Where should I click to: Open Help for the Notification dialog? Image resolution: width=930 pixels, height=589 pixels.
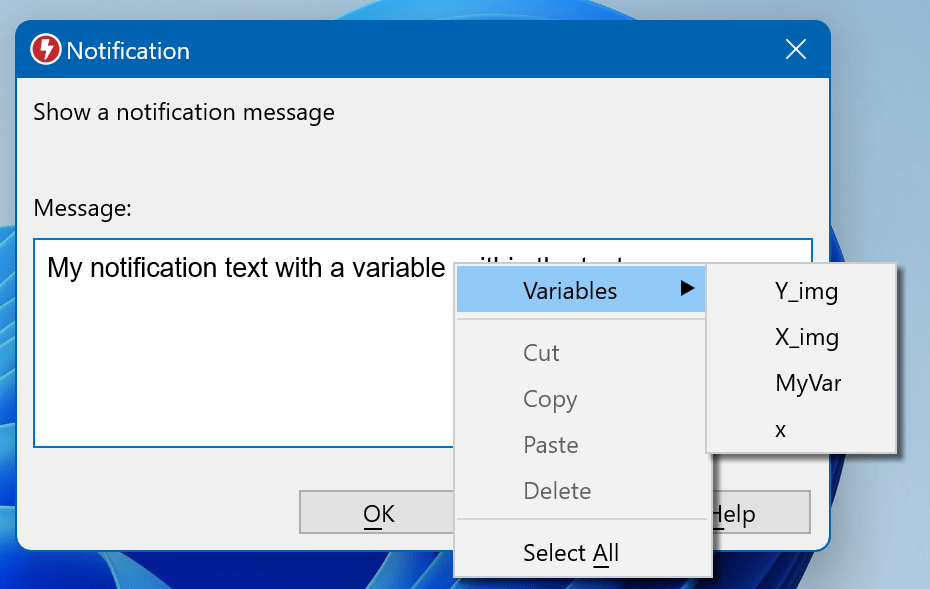click(760, 514)
